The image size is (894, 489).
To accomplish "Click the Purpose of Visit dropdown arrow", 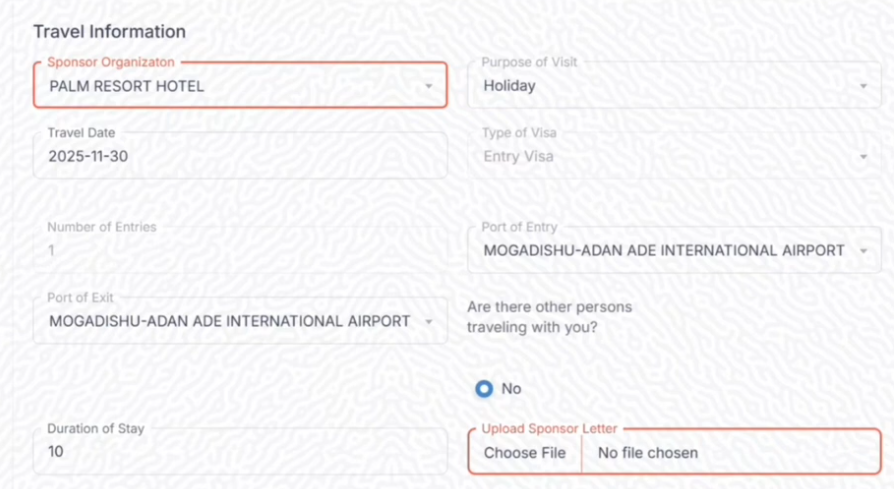I will click(x=863, y=86).
